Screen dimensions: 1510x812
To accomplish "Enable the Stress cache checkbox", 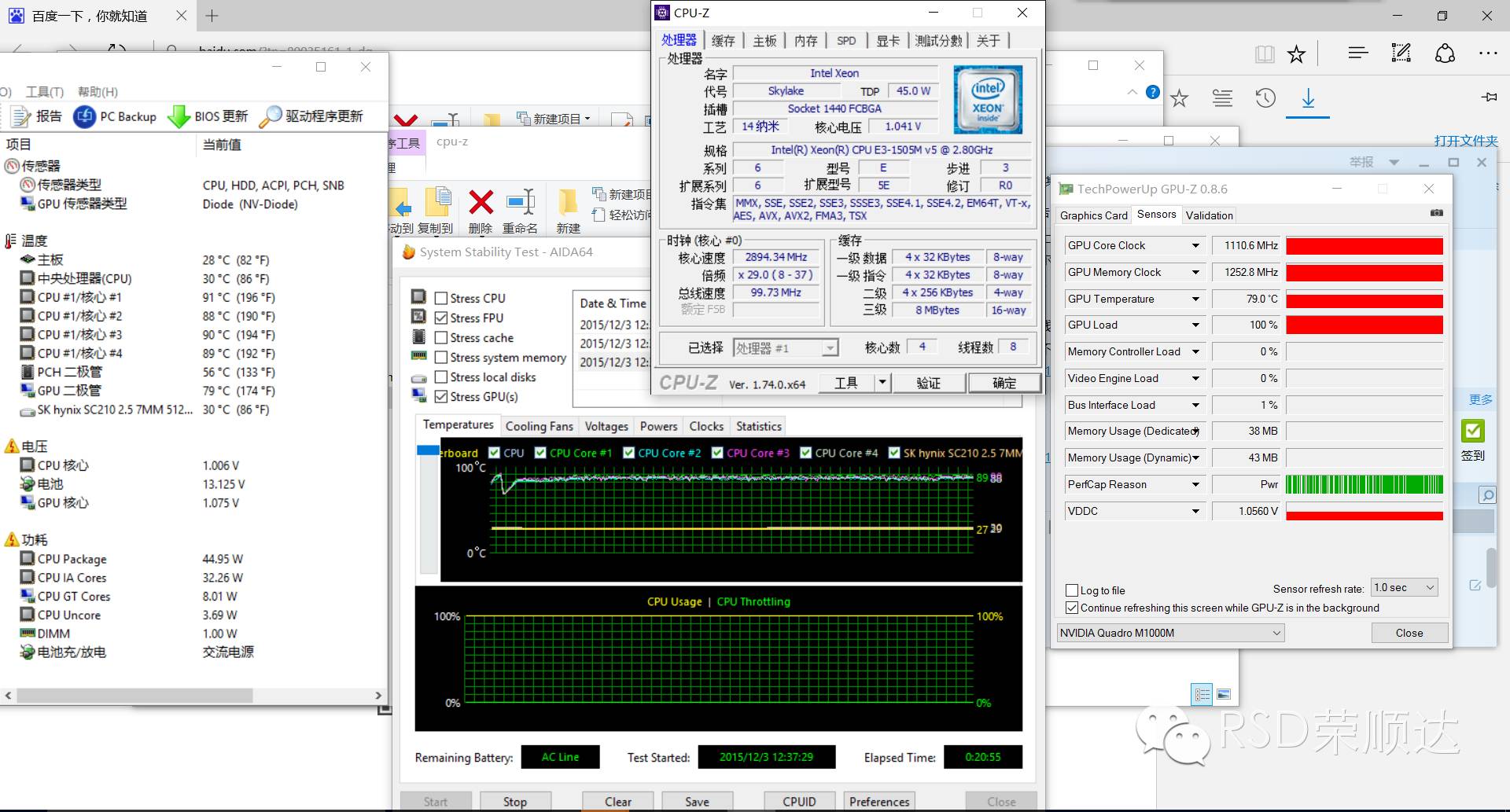I will 441,338.
